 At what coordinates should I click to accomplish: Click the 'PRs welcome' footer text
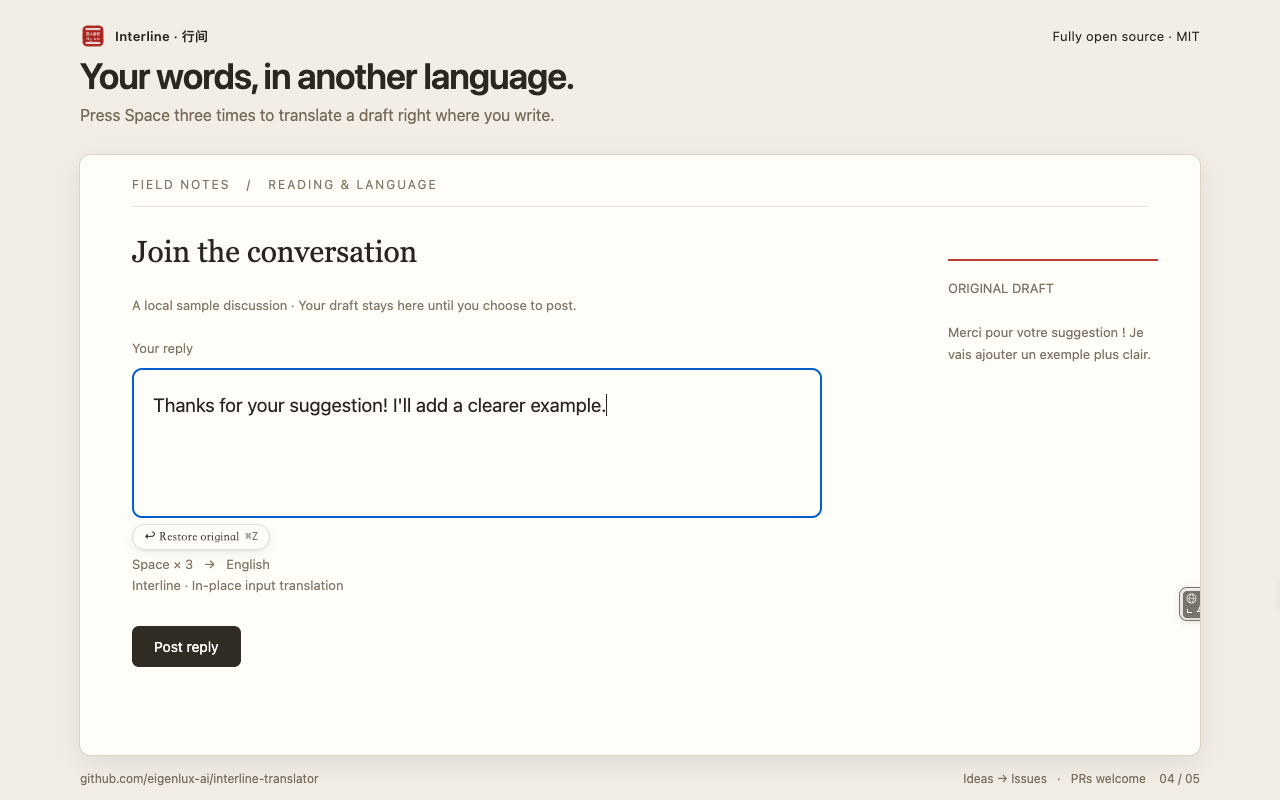1108,779
